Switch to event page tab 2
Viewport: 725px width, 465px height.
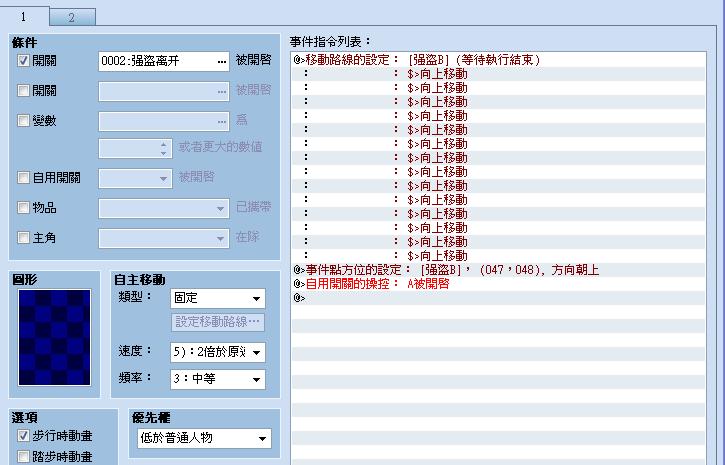point(72,17)
